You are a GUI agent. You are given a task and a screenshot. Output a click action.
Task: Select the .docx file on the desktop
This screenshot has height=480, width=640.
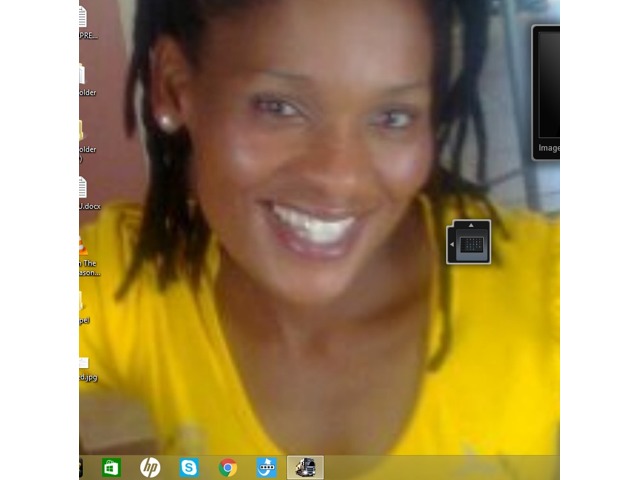pos(83,188)
